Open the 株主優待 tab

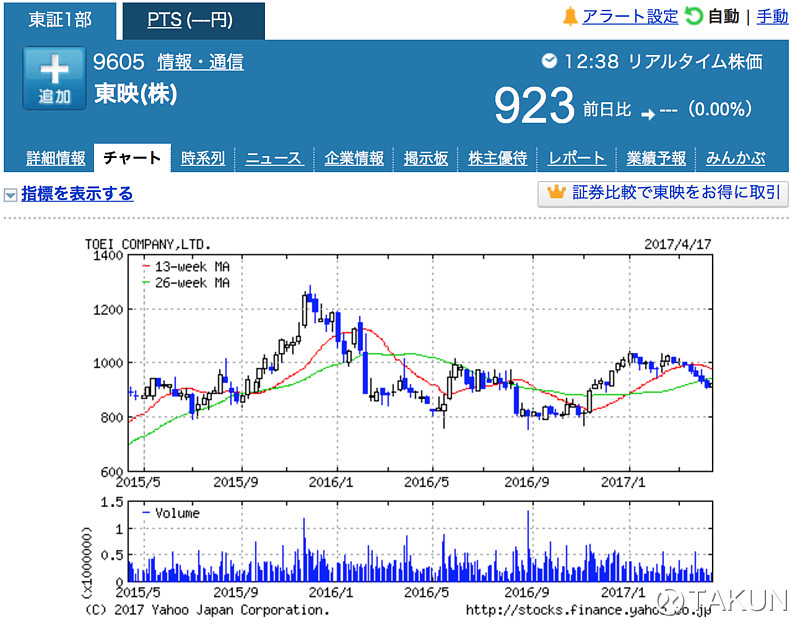(x=497, y=158)
